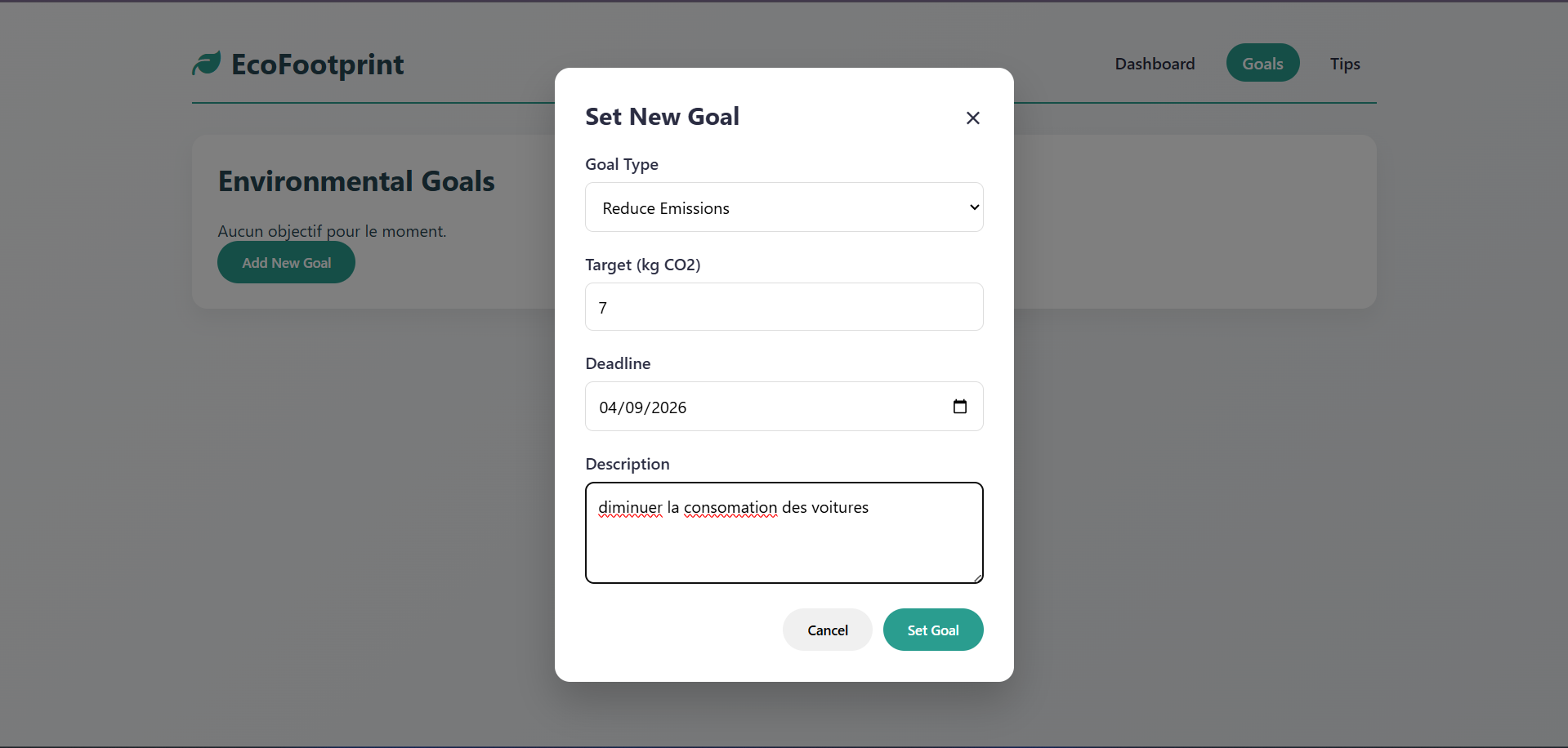Open the Deadline calendar picker icon

[x=960, y=407]
